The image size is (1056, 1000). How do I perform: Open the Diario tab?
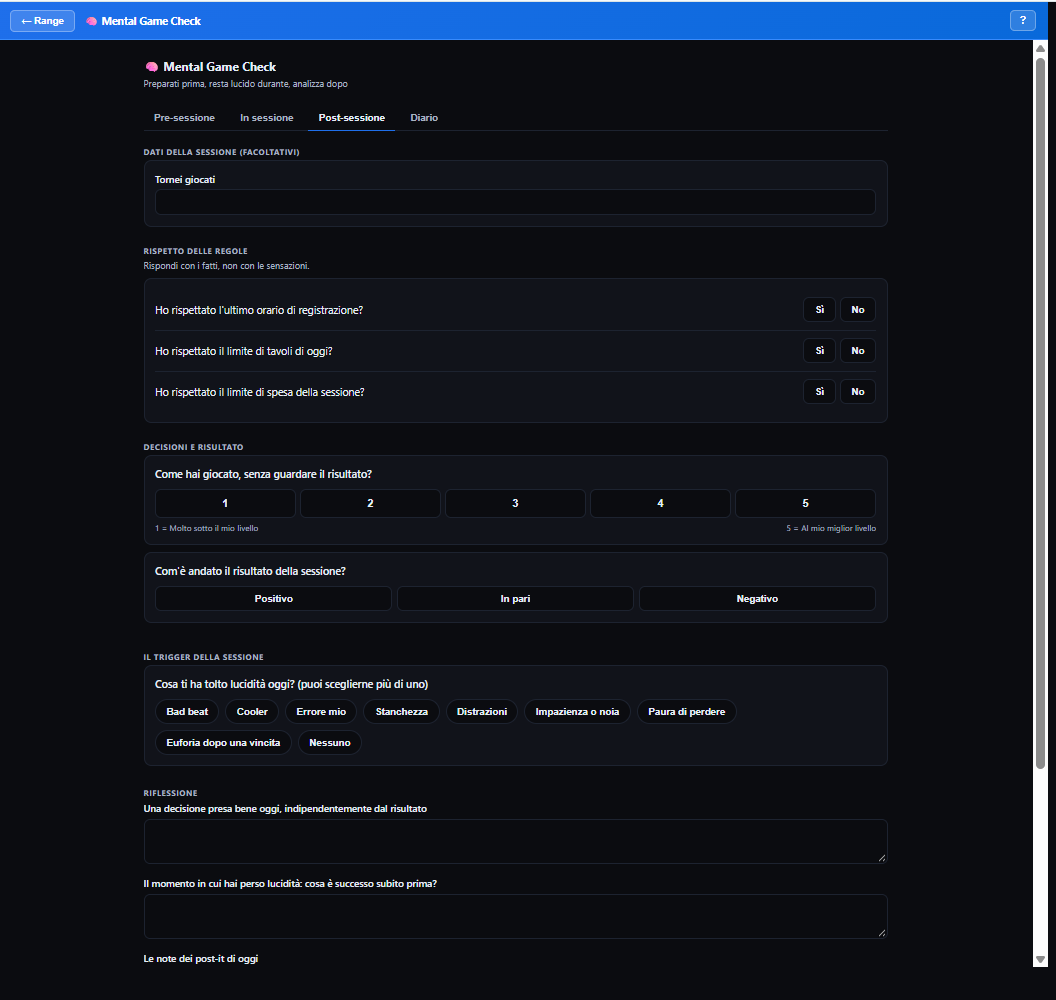424,117
